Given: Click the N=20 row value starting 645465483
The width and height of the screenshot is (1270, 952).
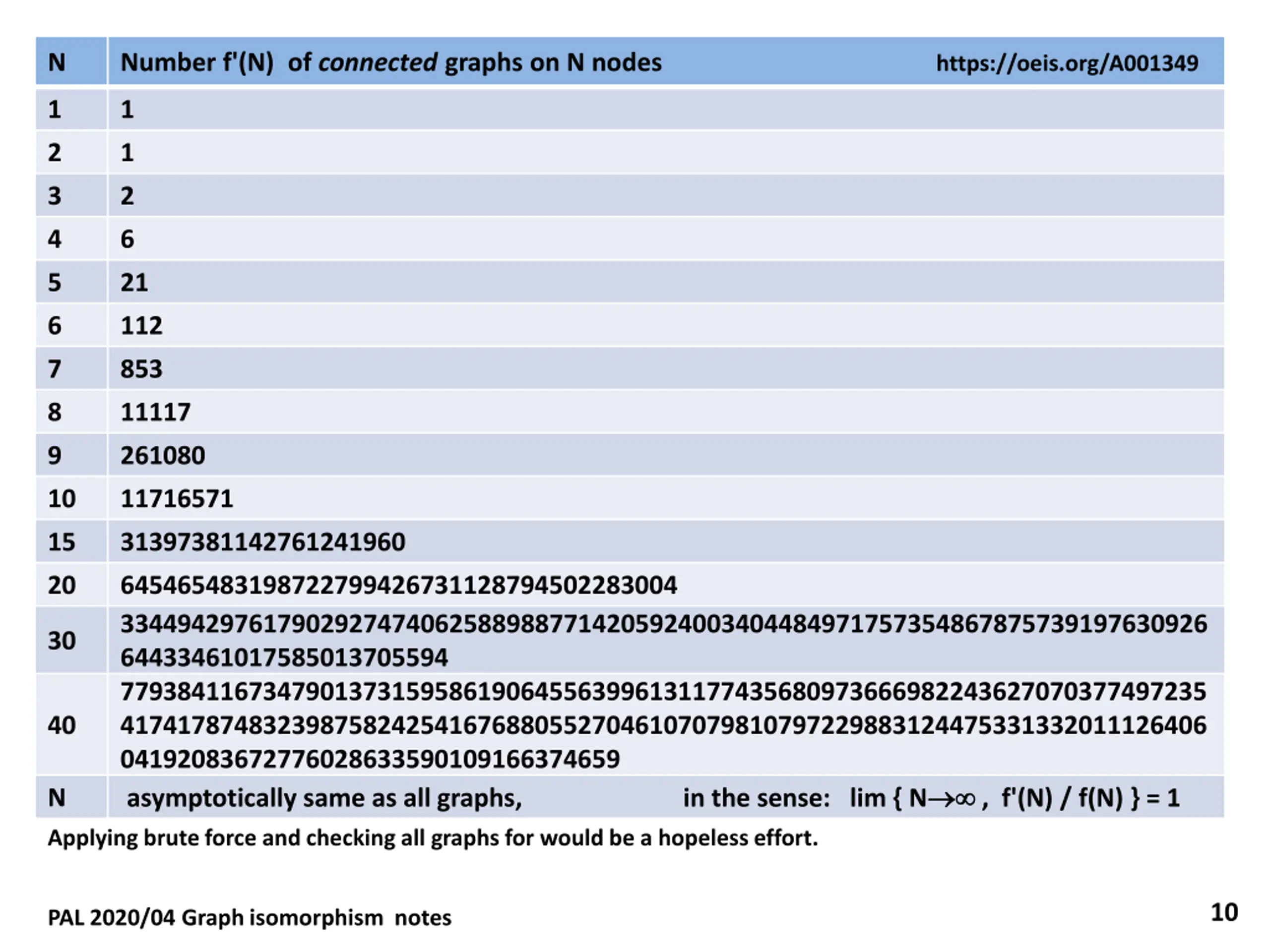Looking at the screenshot, I should [398, 585].
